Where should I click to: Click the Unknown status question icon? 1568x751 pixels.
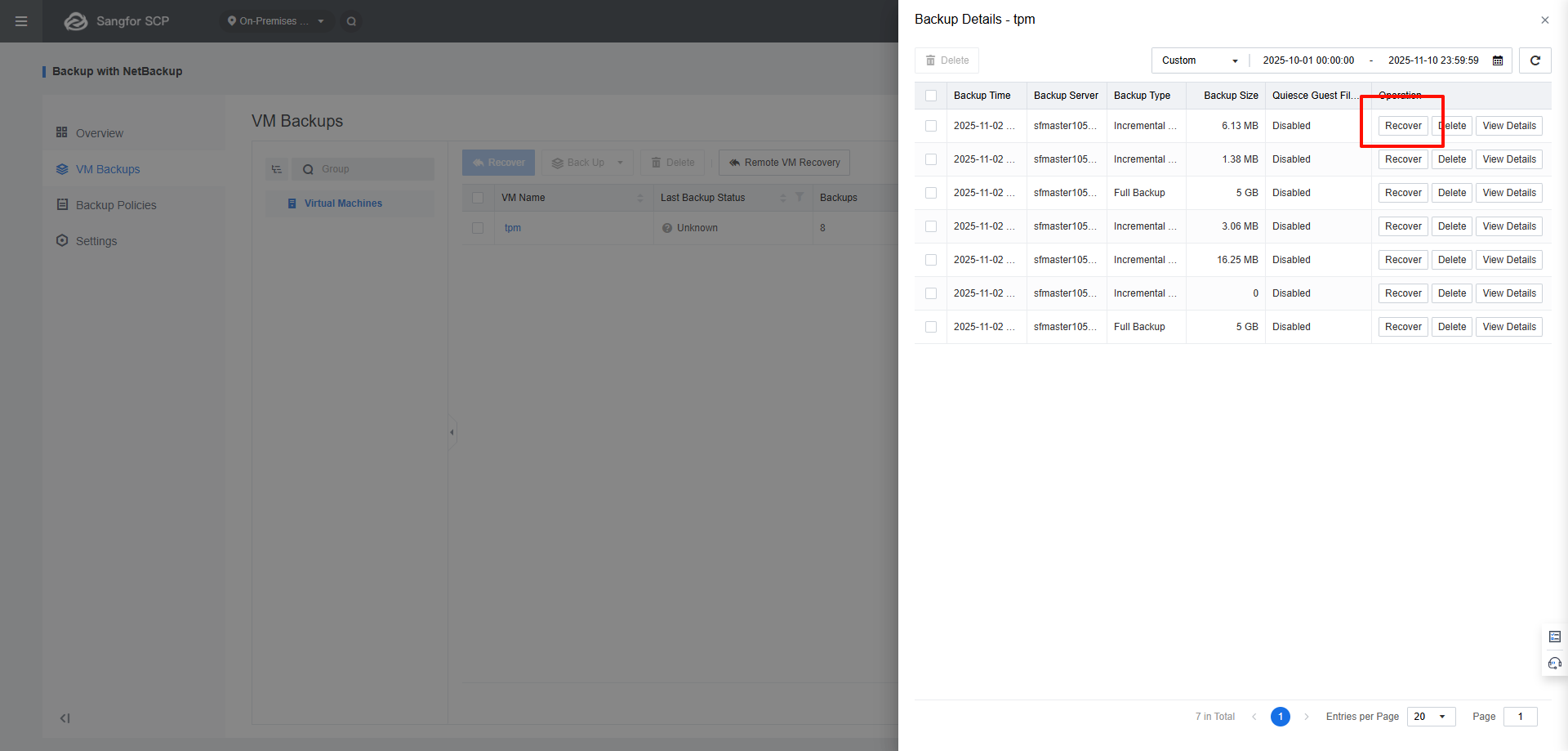(667, 228)
